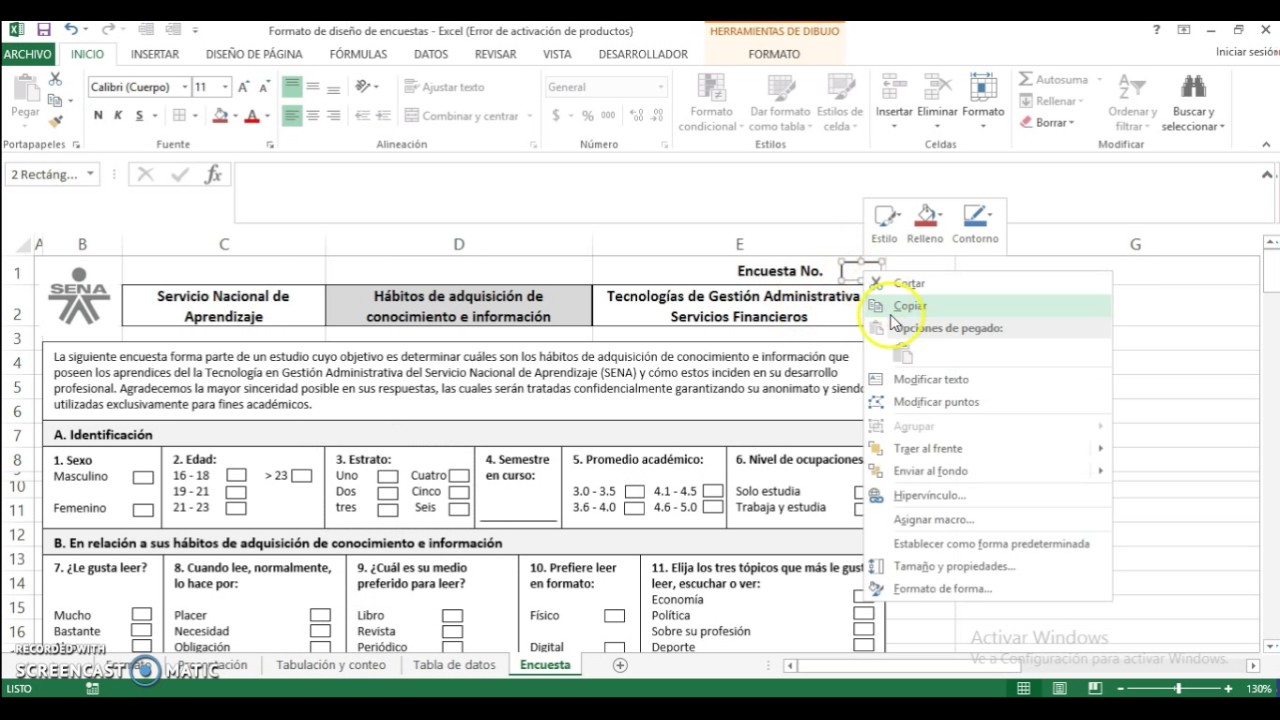Click the Insertar cells icon
The image size is (1280, 720).
[x=894, y=87]
